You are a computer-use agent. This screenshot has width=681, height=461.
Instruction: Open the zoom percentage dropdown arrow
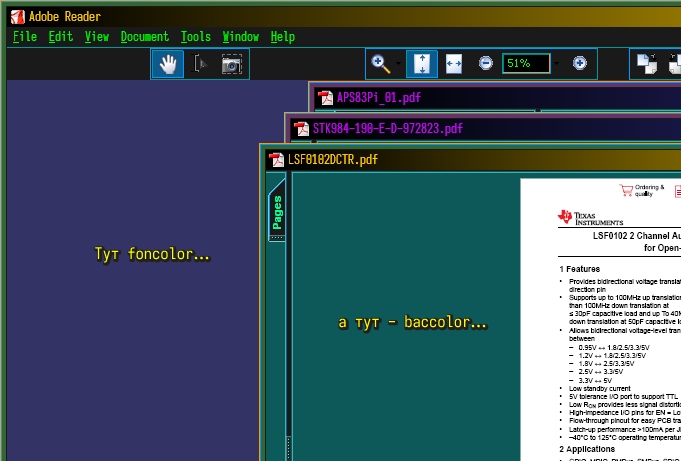556,63
